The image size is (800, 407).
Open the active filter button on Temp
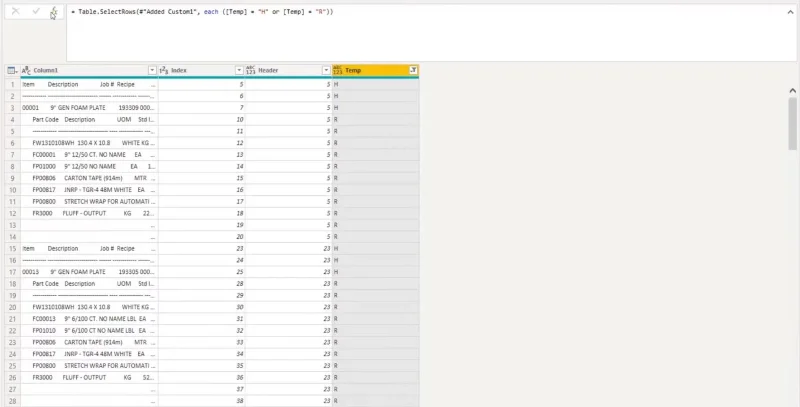click(413, 70)
